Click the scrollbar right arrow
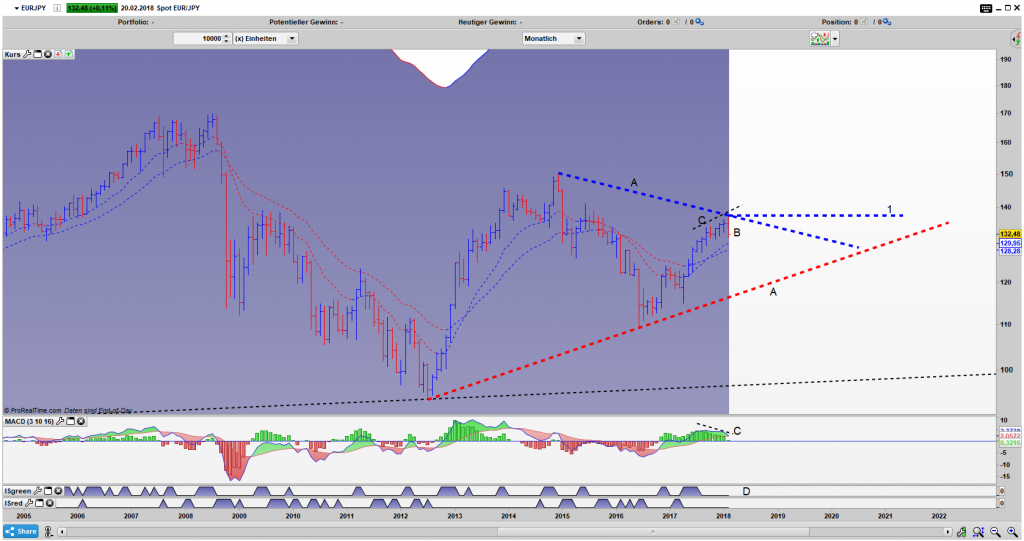1024x541 pixels. [948, 532]
